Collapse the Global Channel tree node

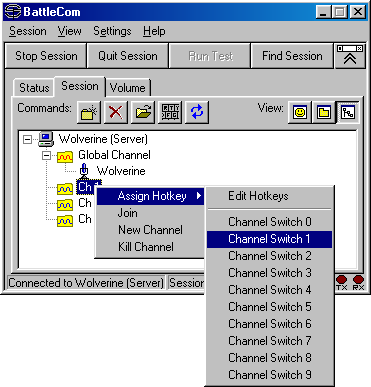[x=47, y=155]
